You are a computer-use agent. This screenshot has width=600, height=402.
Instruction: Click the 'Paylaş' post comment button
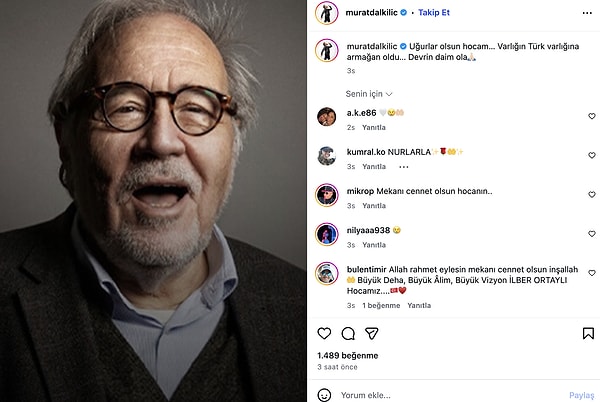pyautogui.click(x=581, y=395)
